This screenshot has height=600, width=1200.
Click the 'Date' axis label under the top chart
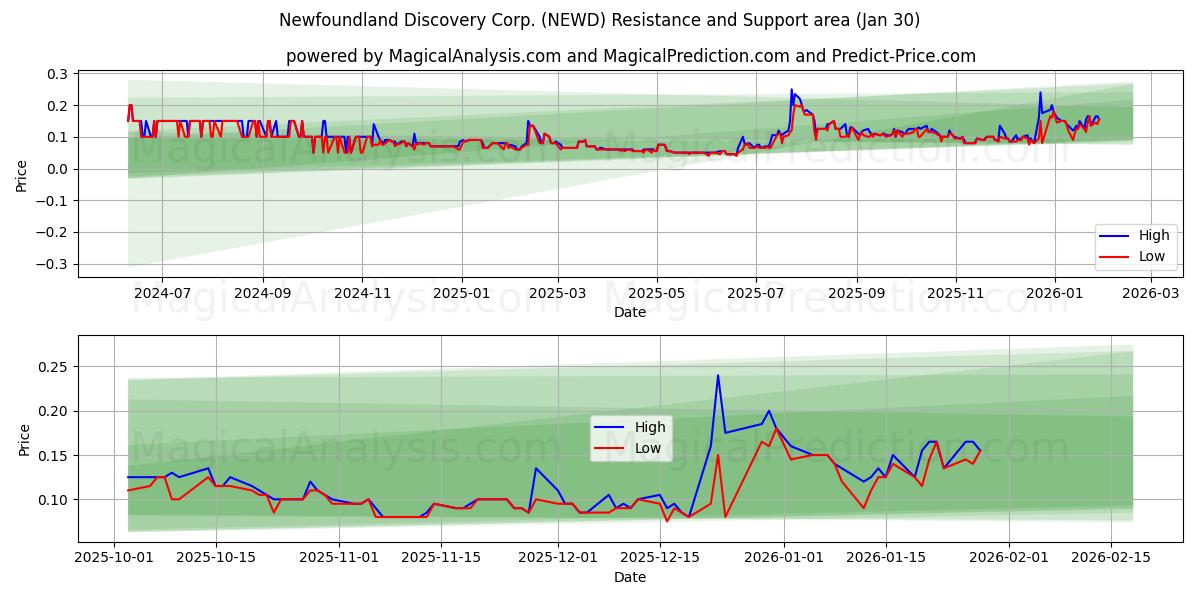click(630, 312)
